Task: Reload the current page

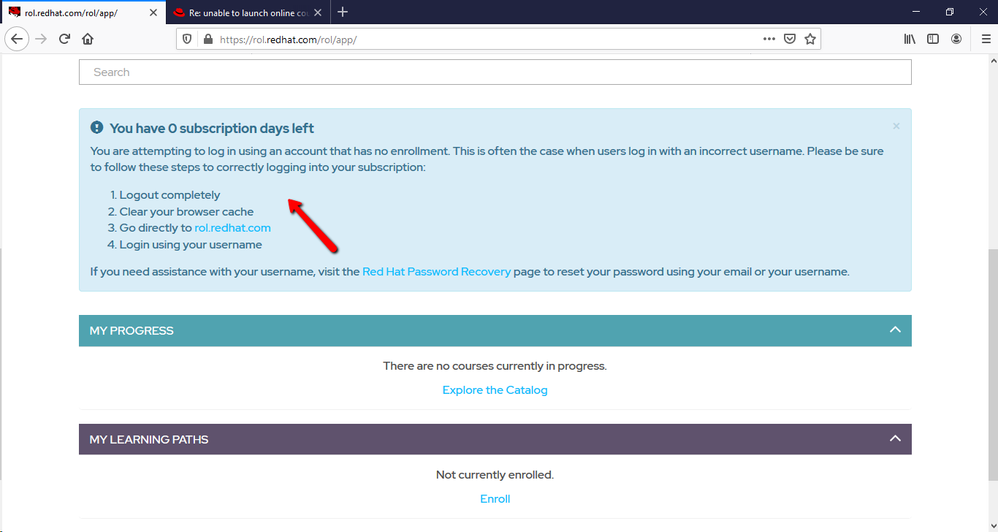Action: point(64,39)
